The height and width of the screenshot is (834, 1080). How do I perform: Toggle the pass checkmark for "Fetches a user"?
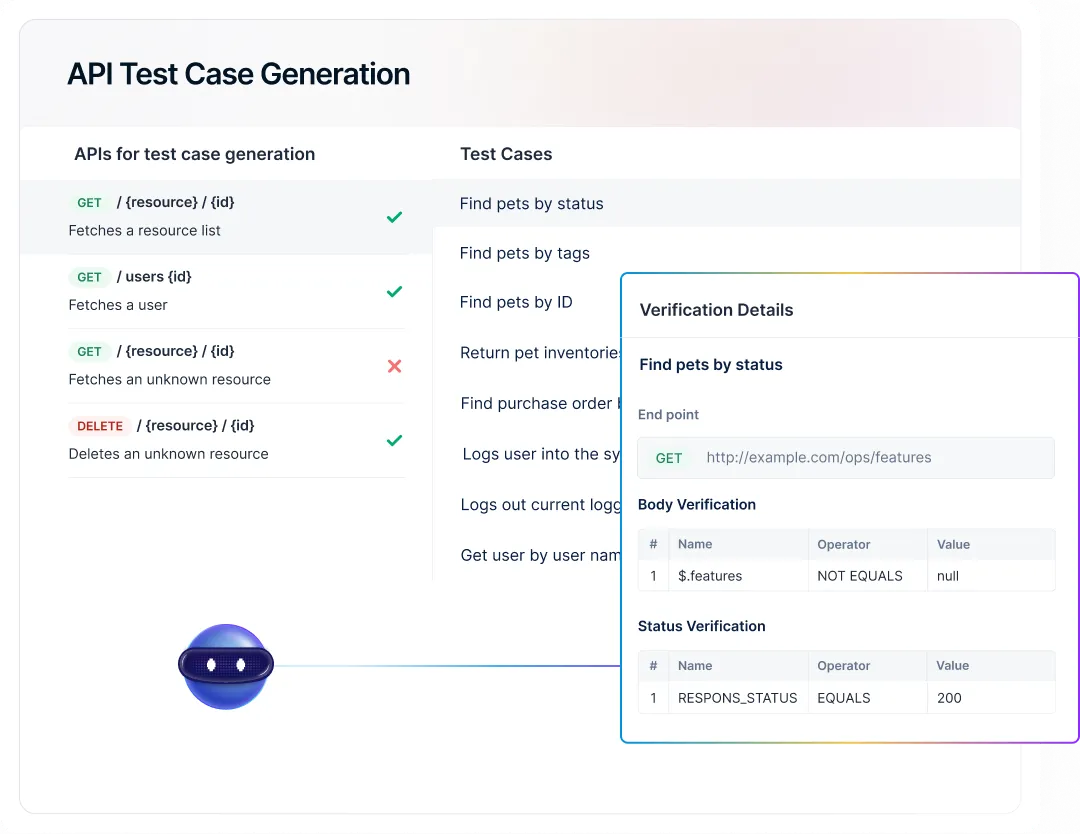click(x=394, y=291)
